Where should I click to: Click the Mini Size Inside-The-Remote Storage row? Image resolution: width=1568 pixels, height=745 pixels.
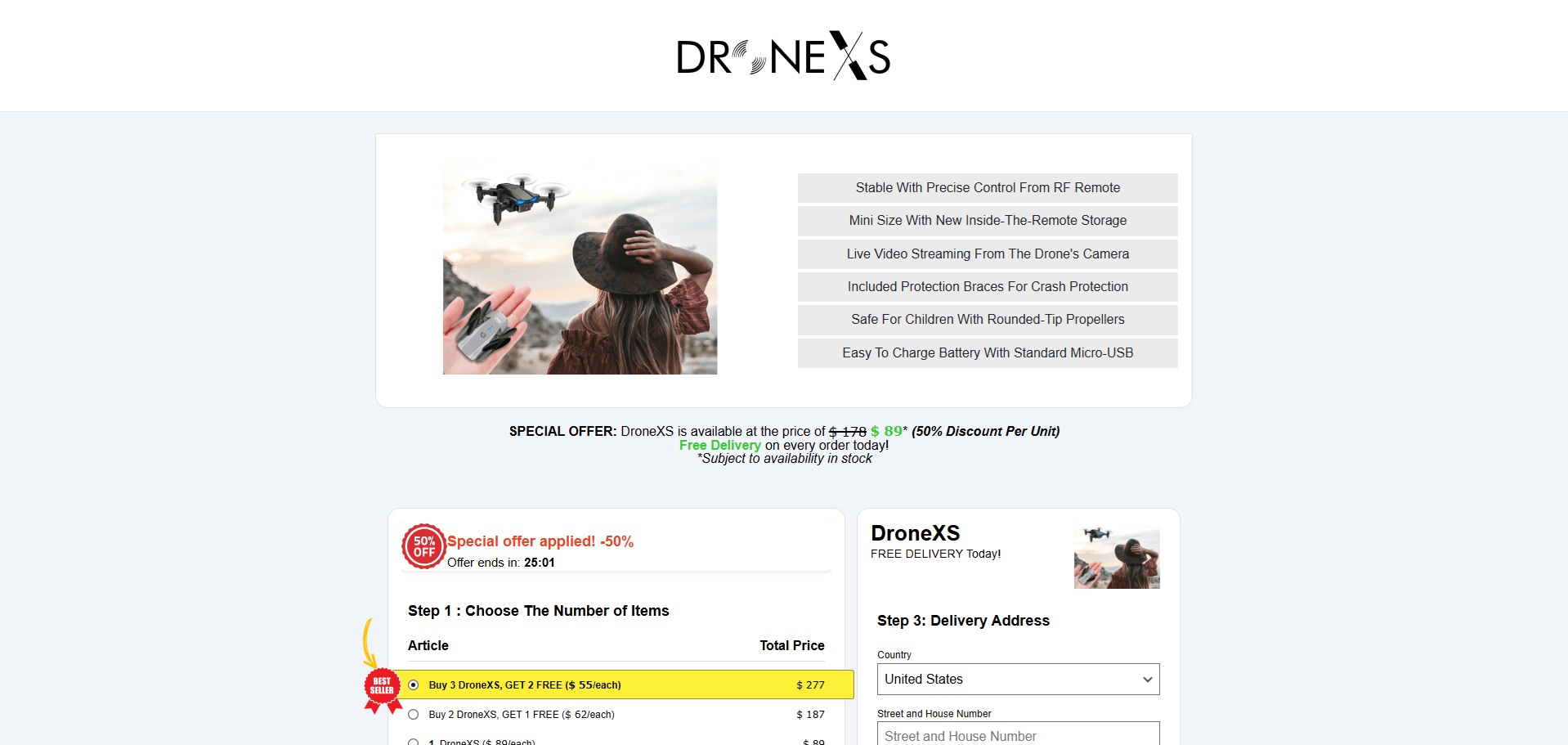(988, 221)
